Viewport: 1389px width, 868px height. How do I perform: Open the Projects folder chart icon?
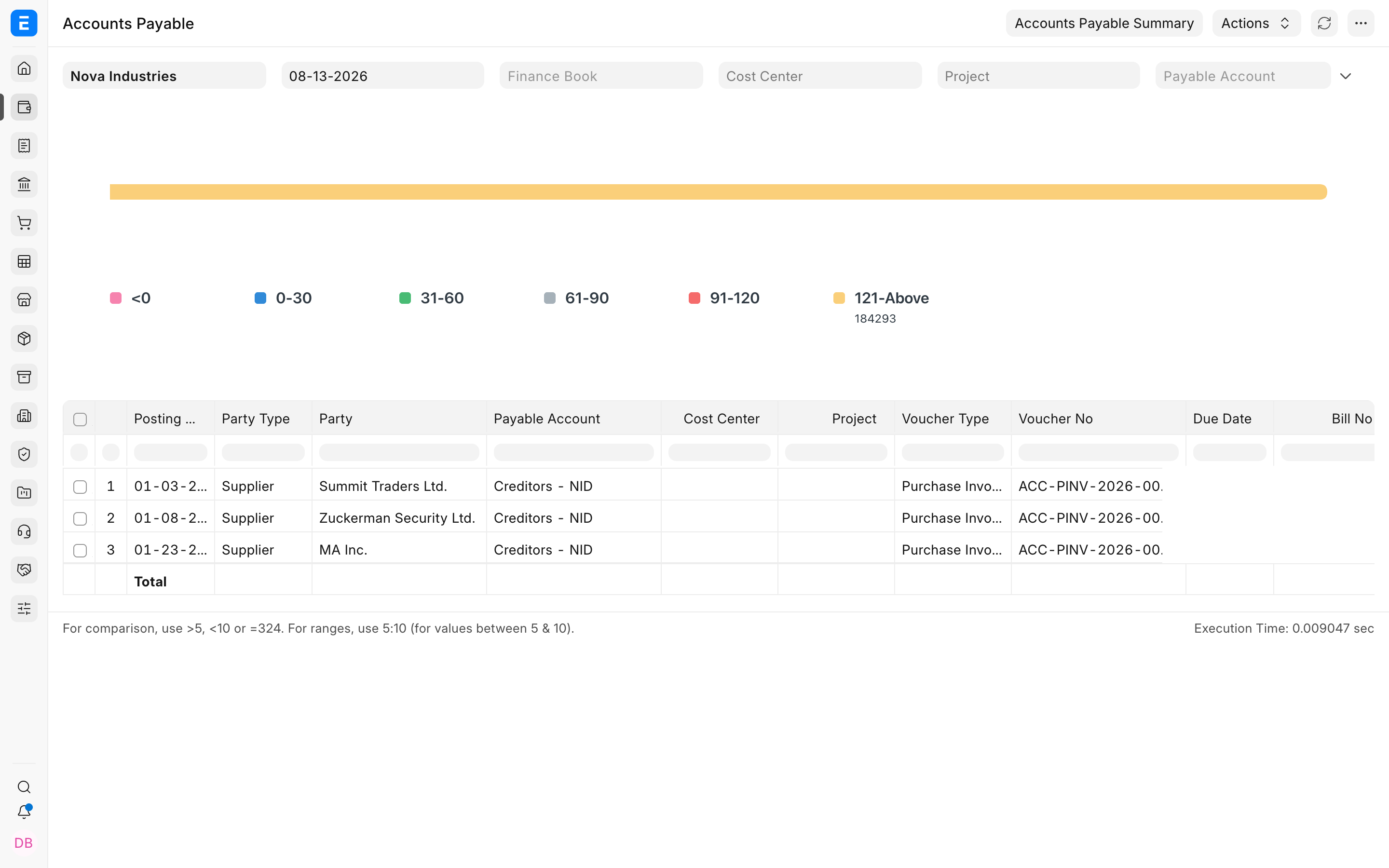[24, 492]
